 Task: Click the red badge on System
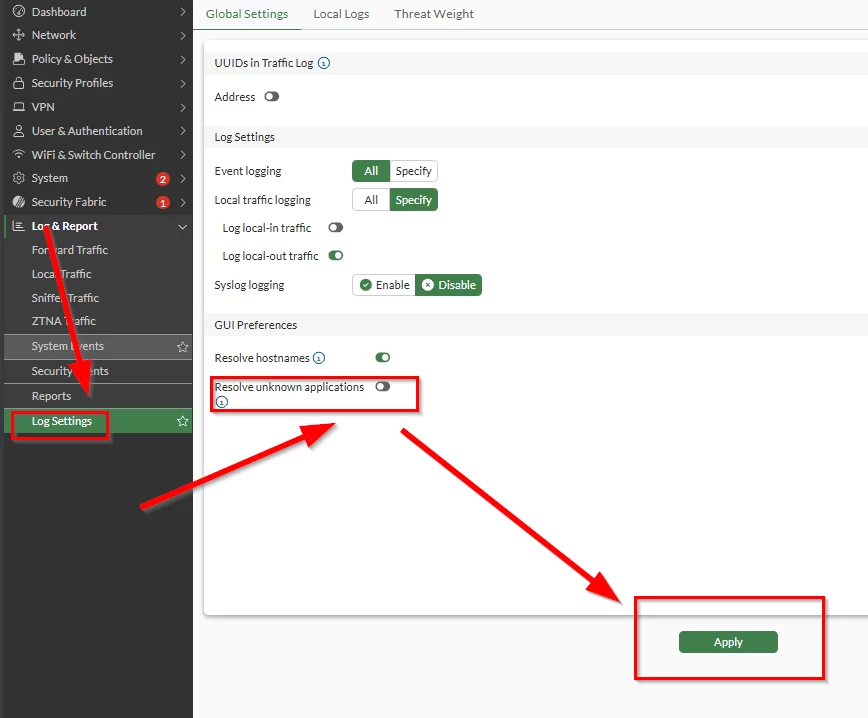(162, 179)
